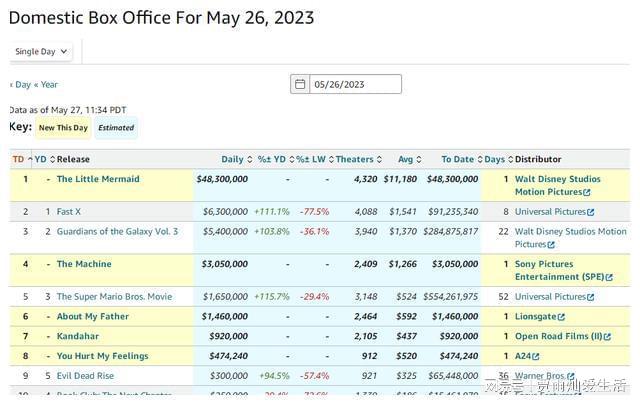
Task: Go to previous Day link
Action: [20, 85]
